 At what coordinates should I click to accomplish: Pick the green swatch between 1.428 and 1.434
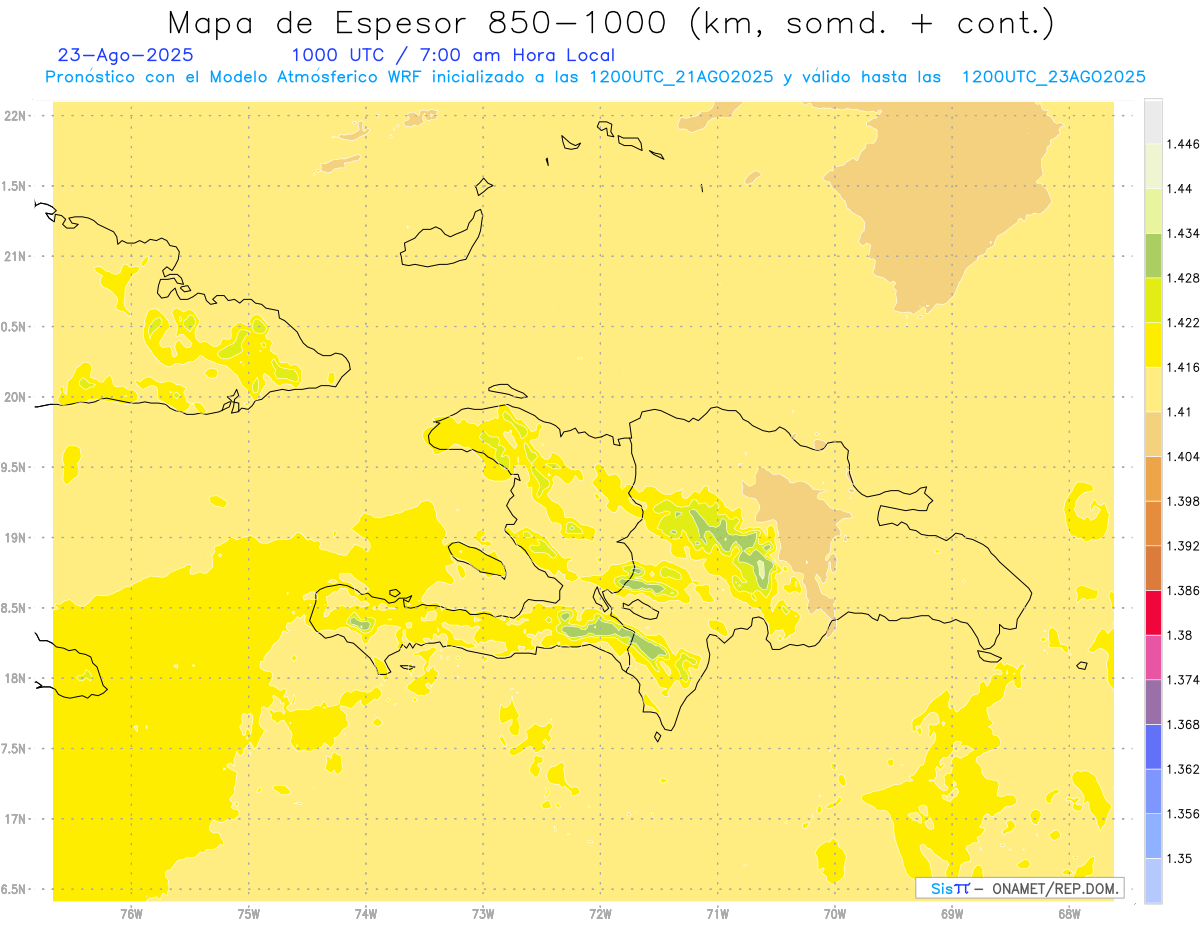tap(1153, 255)
